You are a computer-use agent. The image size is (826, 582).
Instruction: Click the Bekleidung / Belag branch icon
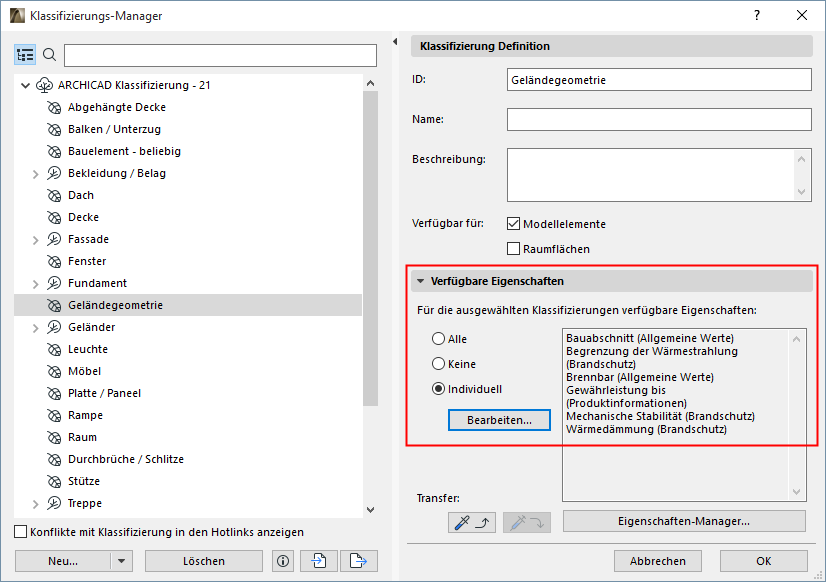pyautogui.click(x=54, y=173)
